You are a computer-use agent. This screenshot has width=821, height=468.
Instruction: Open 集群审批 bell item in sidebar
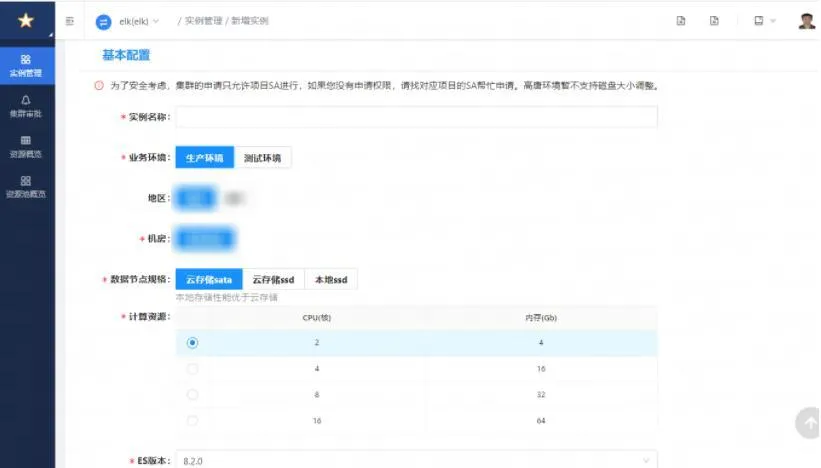point(26,106)
